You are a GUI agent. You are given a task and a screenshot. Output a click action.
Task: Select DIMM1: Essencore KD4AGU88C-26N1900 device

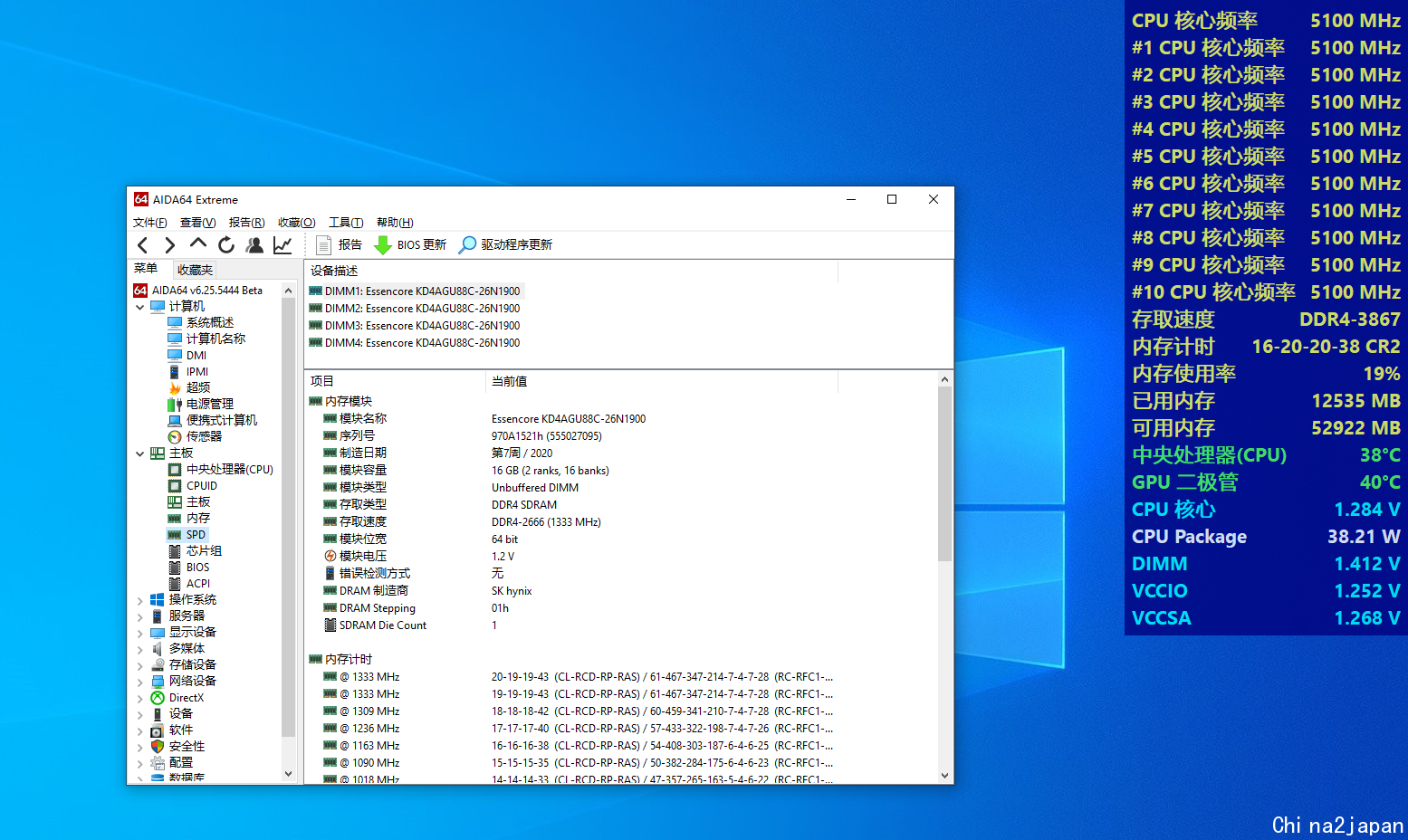(416, 291)
